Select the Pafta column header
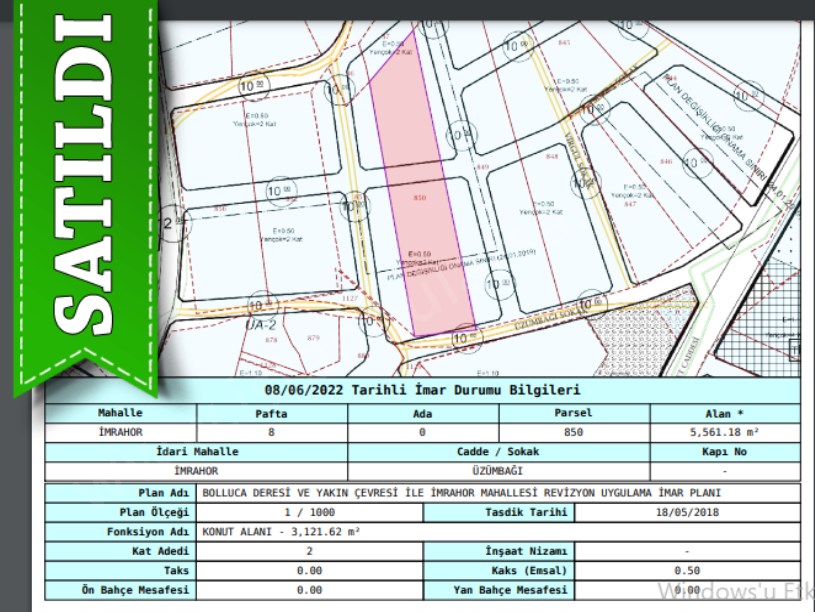Screen dimensions: 815x612 click(x=272, y=412)
